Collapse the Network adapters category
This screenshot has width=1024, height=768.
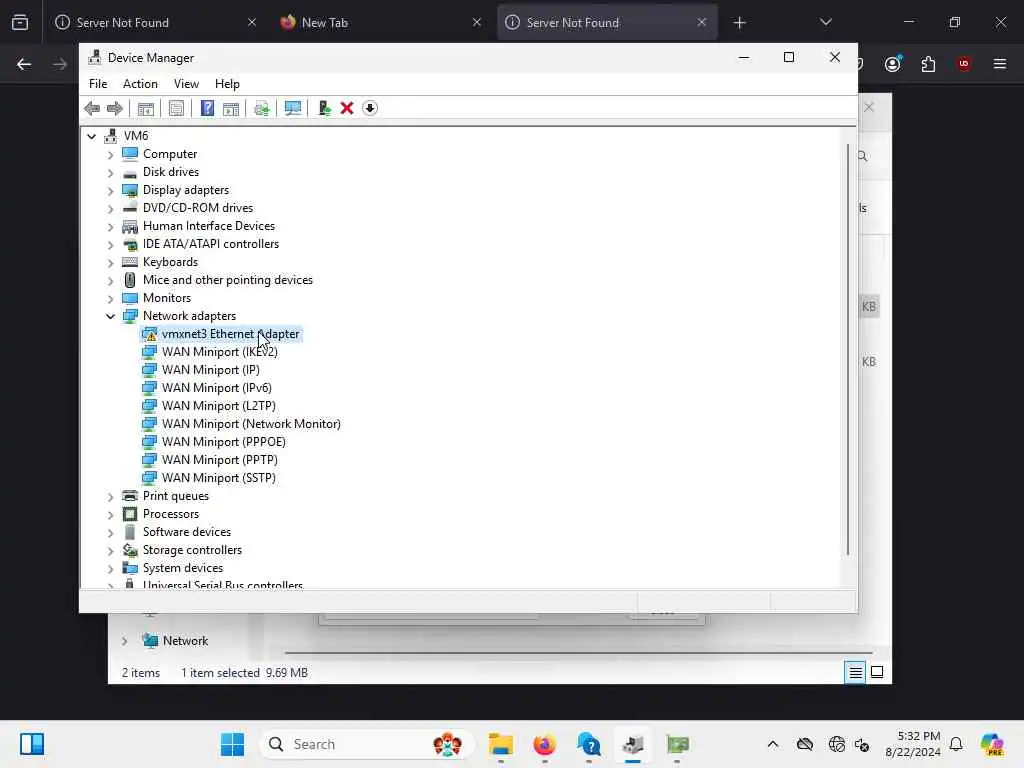[x=110, y=316]
